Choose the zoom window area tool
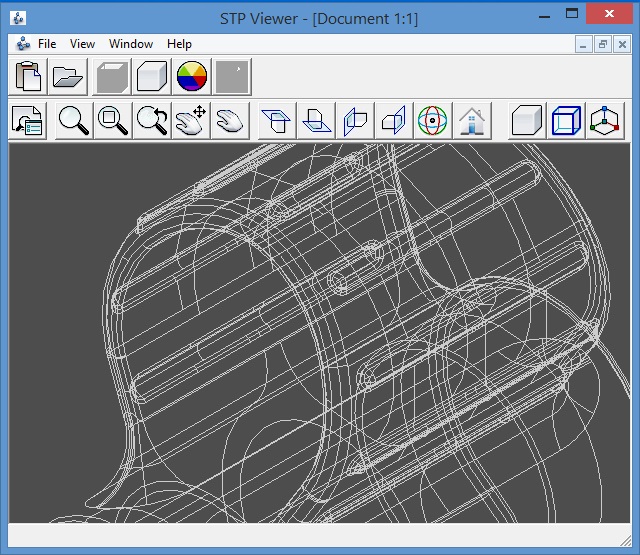This screenshot has width=640, height=555. point(113,121)
